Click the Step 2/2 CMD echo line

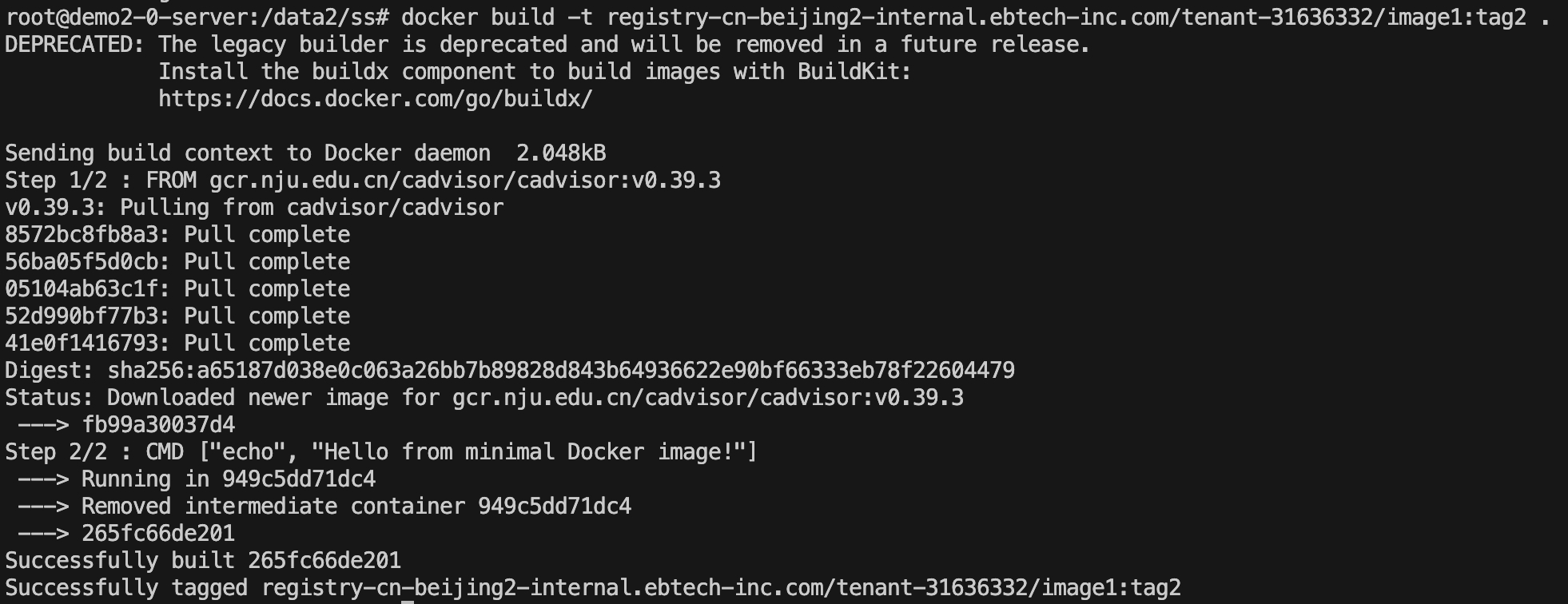(x=380, y=452)
